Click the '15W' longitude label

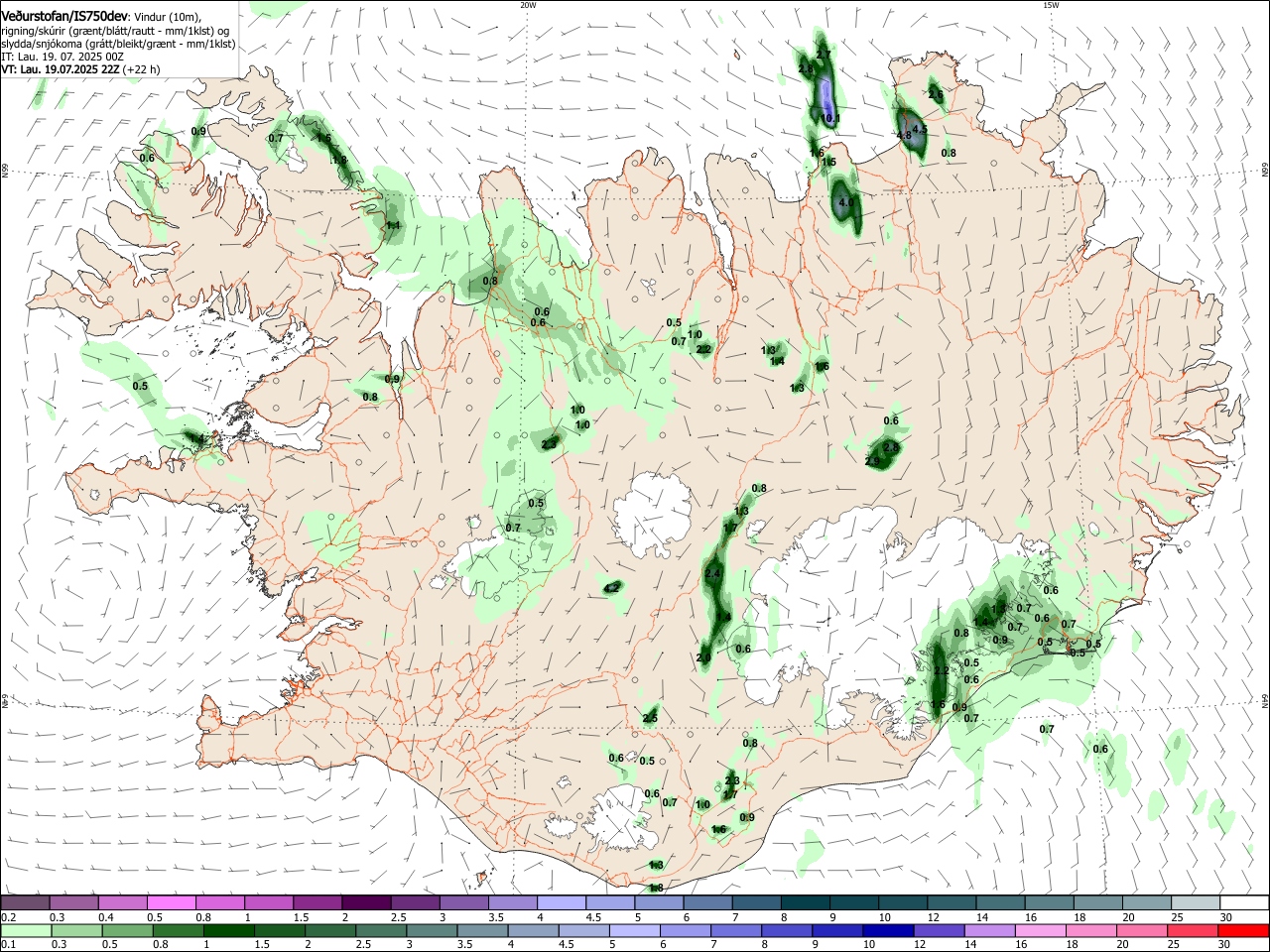pyautogui.click(x=1051, y=5)
